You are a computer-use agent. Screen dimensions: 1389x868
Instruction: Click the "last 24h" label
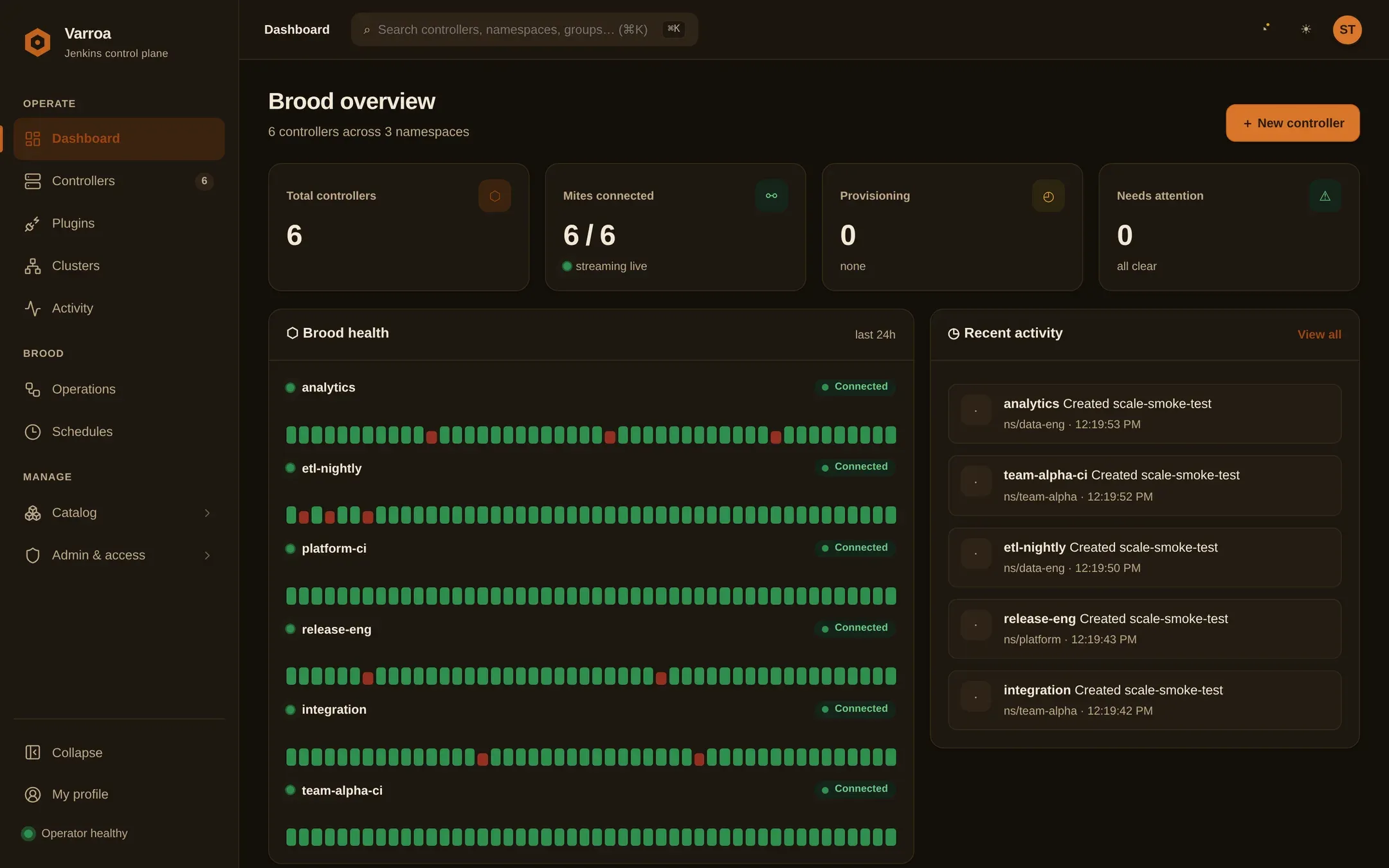tap(875, 335)
